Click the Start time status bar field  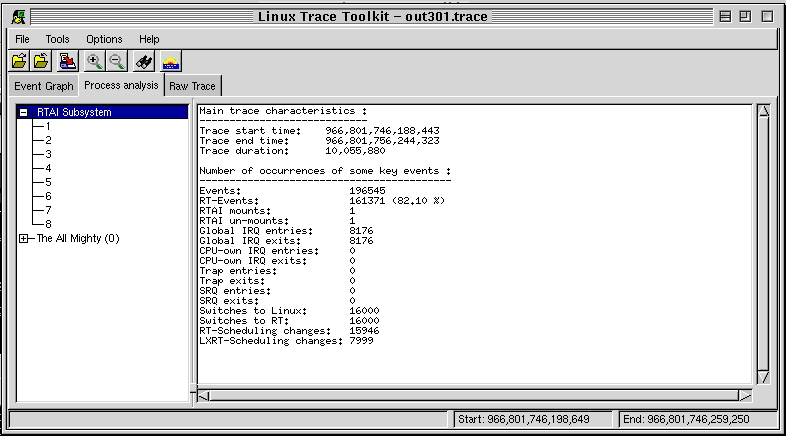(533, 419)
